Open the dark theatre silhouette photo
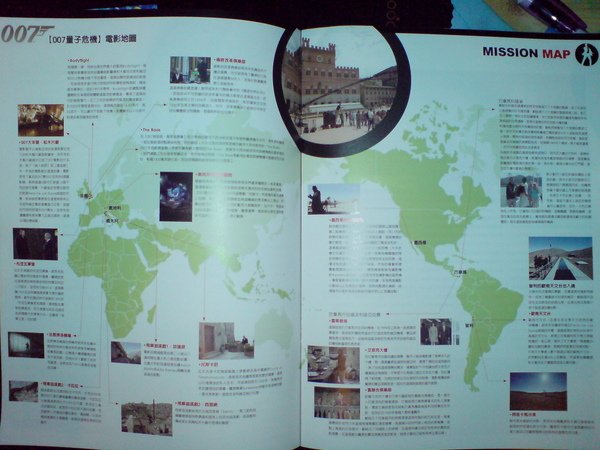The image size is (600, 450). [26, 345]
